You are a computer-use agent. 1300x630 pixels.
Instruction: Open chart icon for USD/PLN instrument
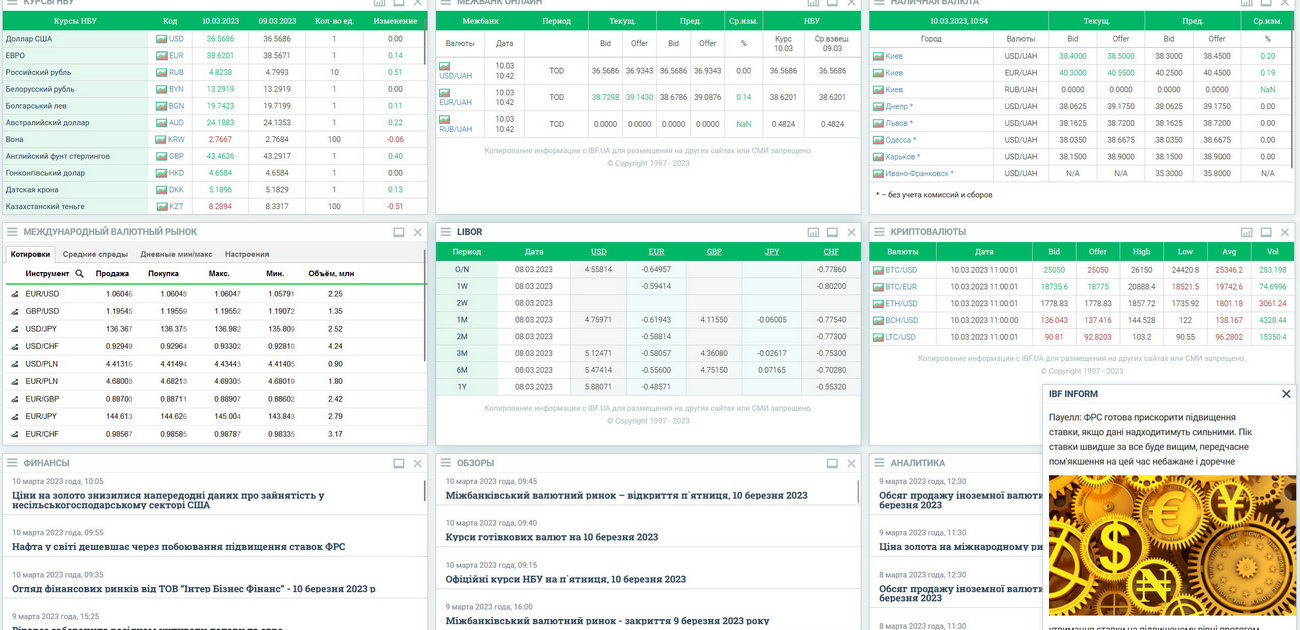[15, 363]
